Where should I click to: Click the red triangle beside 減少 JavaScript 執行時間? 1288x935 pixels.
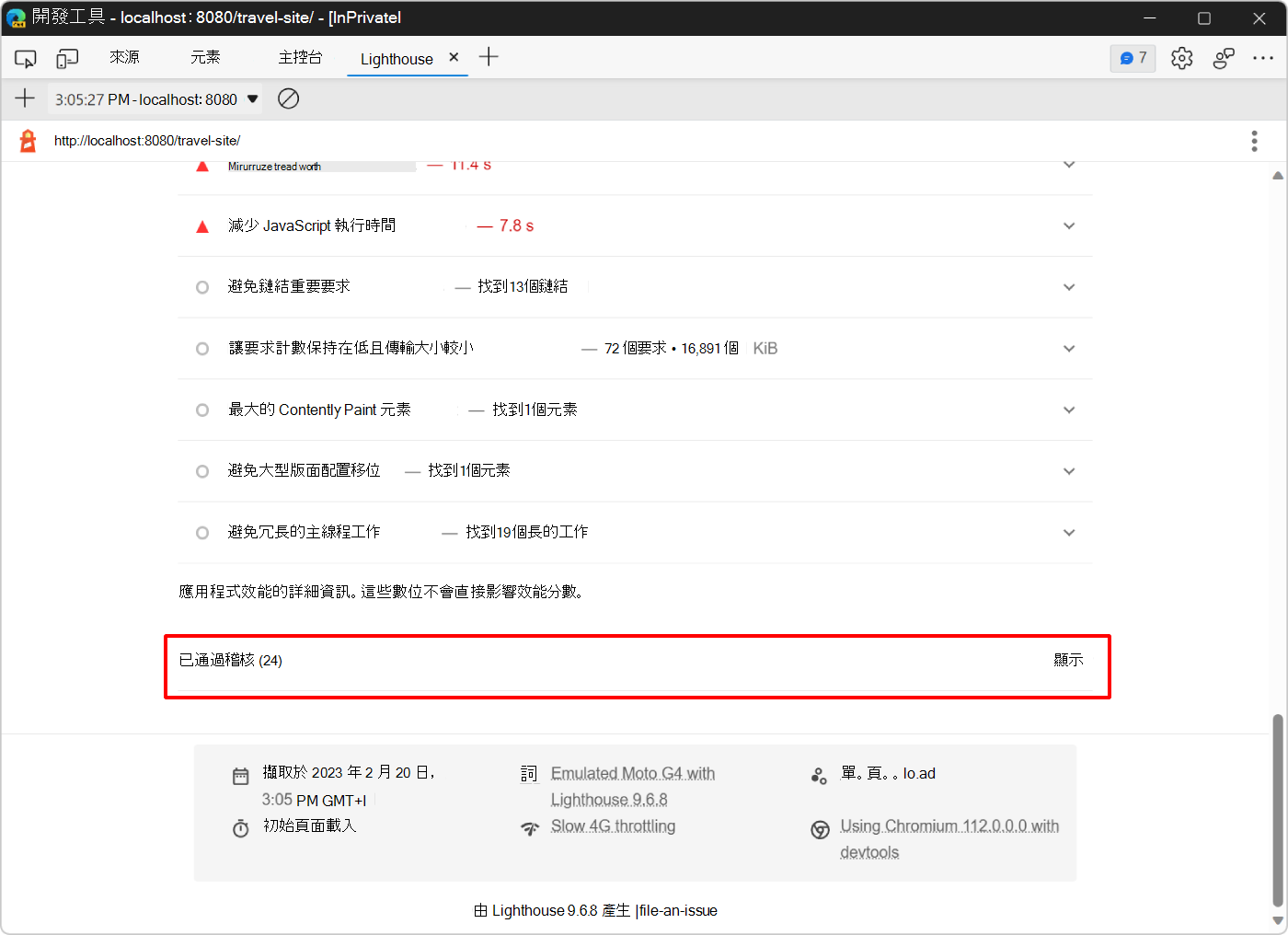(202, 226)
